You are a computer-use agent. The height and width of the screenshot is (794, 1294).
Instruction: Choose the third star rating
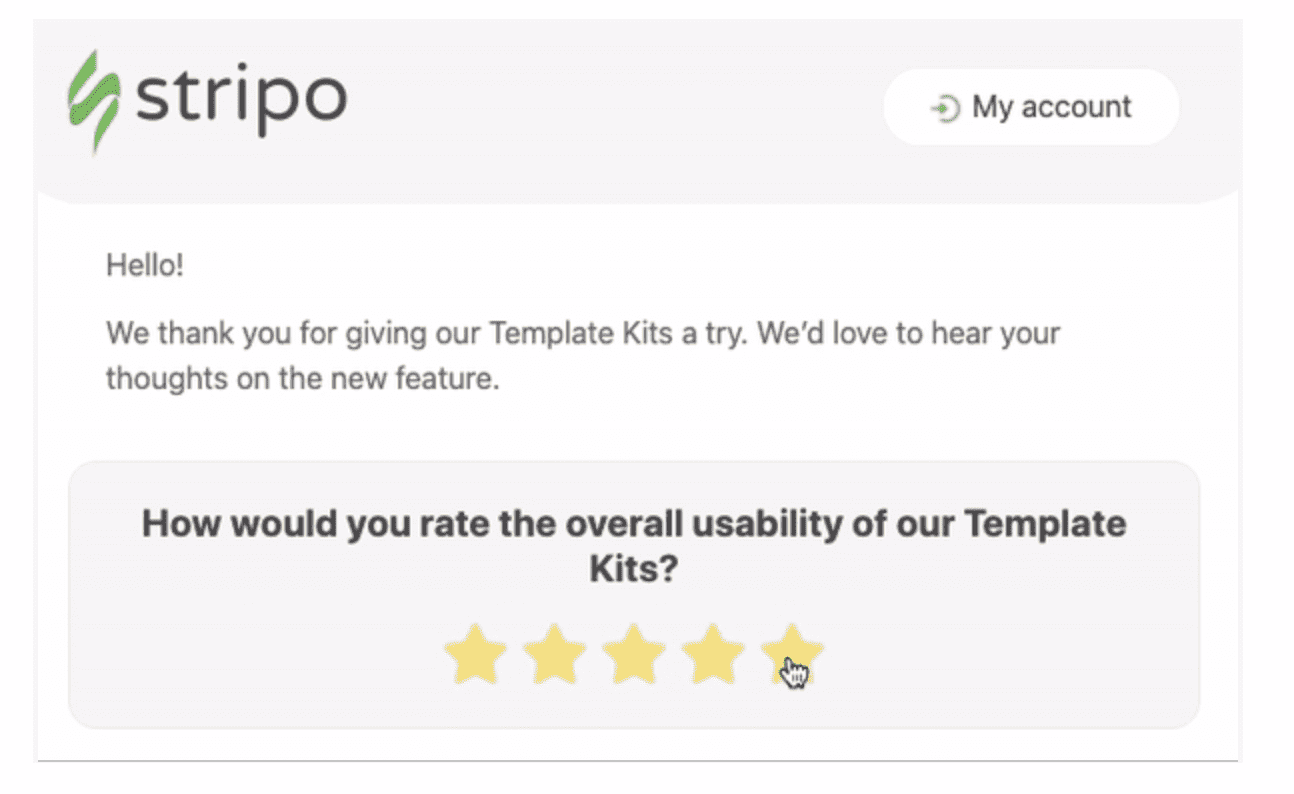pyautogui.click(x=633, y=655)
